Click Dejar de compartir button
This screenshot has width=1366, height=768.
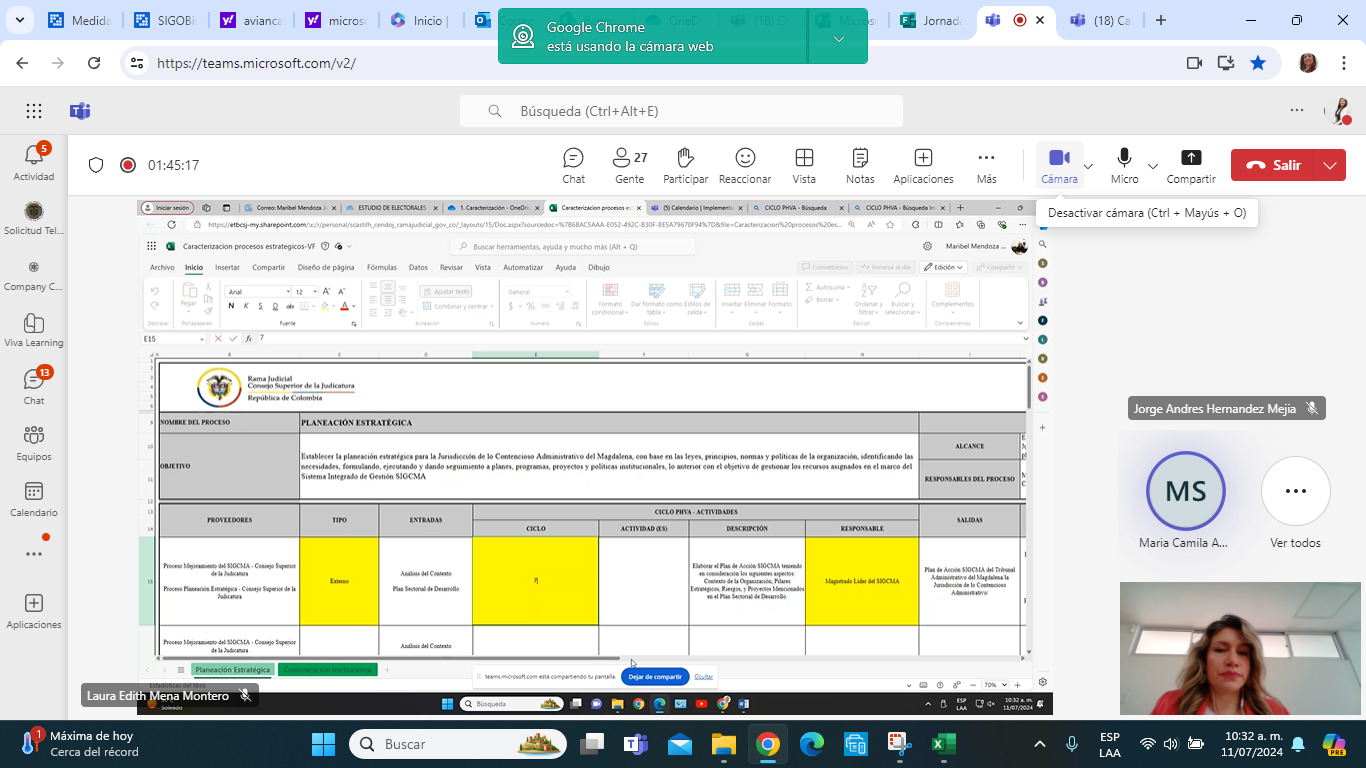pyautogui.click(x=655, y=677)
